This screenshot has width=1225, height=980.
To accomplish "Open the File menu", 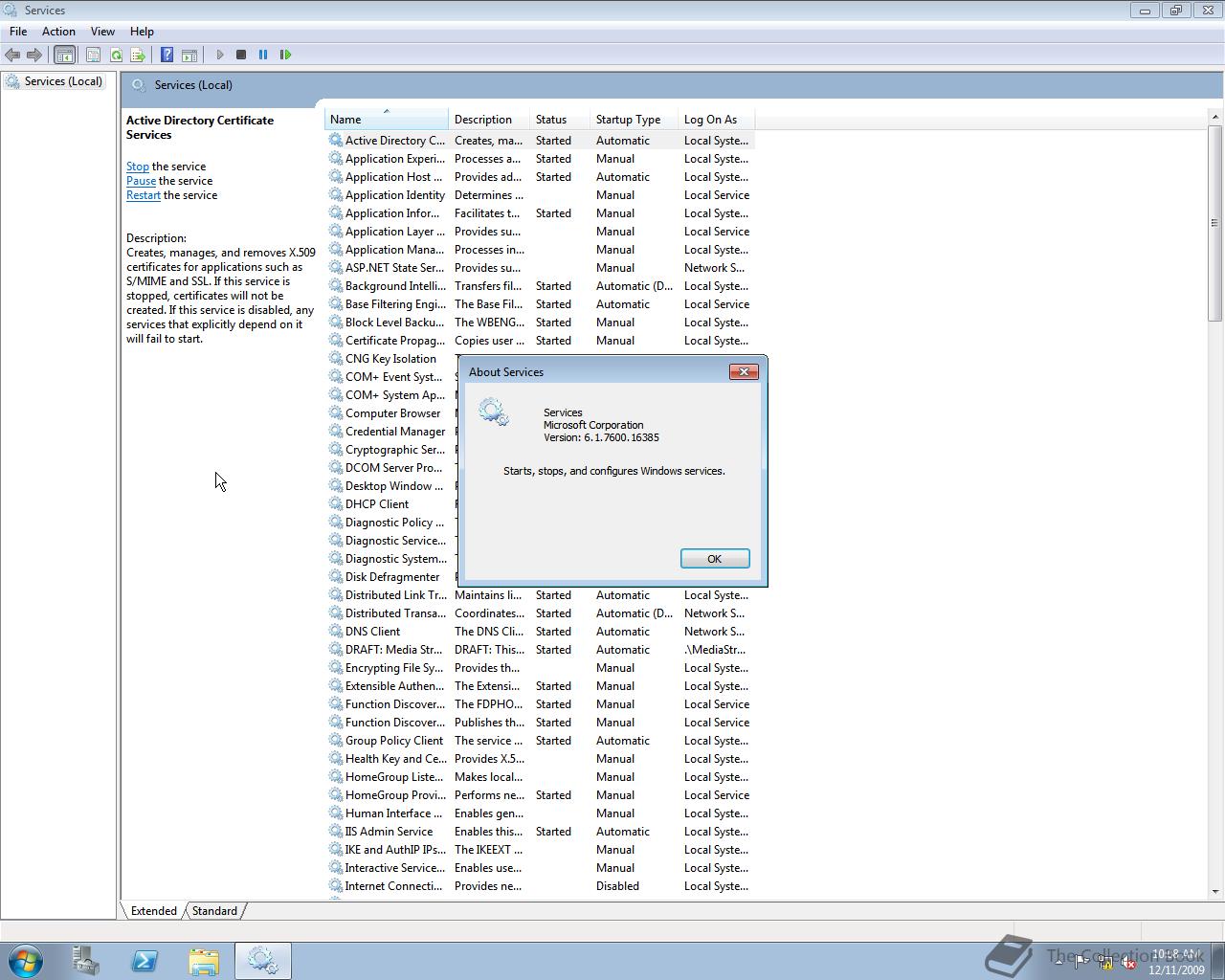I will click(x=18, y=32).
